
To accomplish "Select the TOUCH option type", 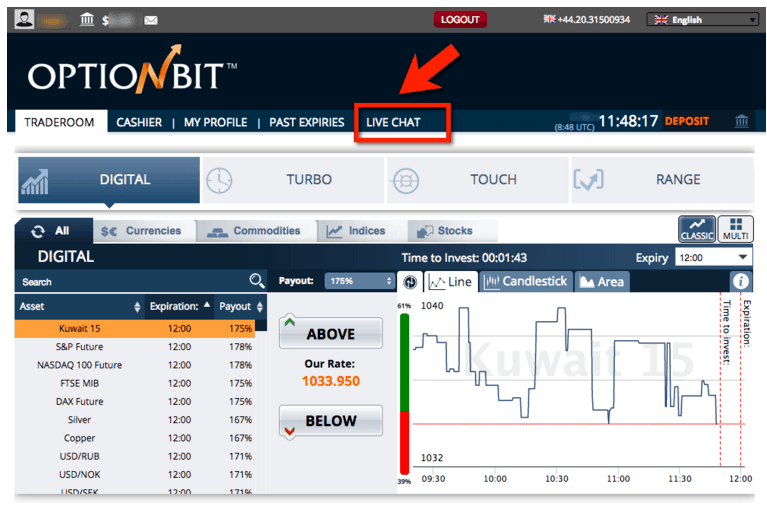I will pyautogui.click(x=478, y=180).
